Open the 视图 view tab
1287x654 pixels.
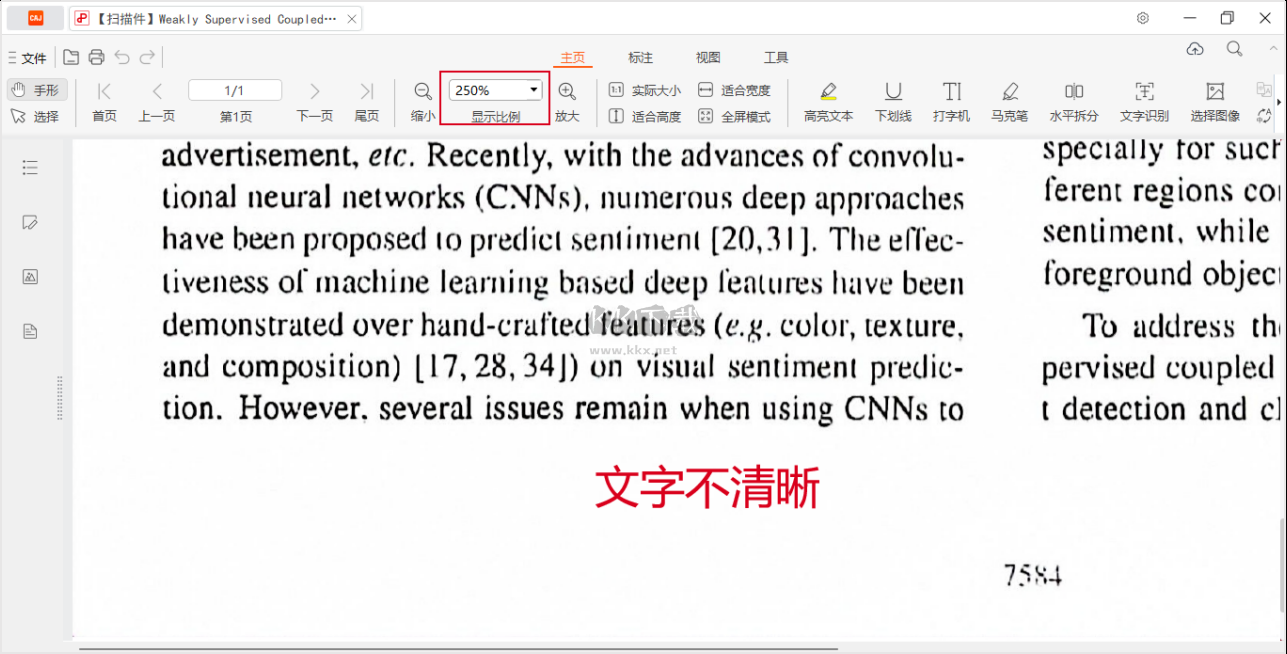708,58
